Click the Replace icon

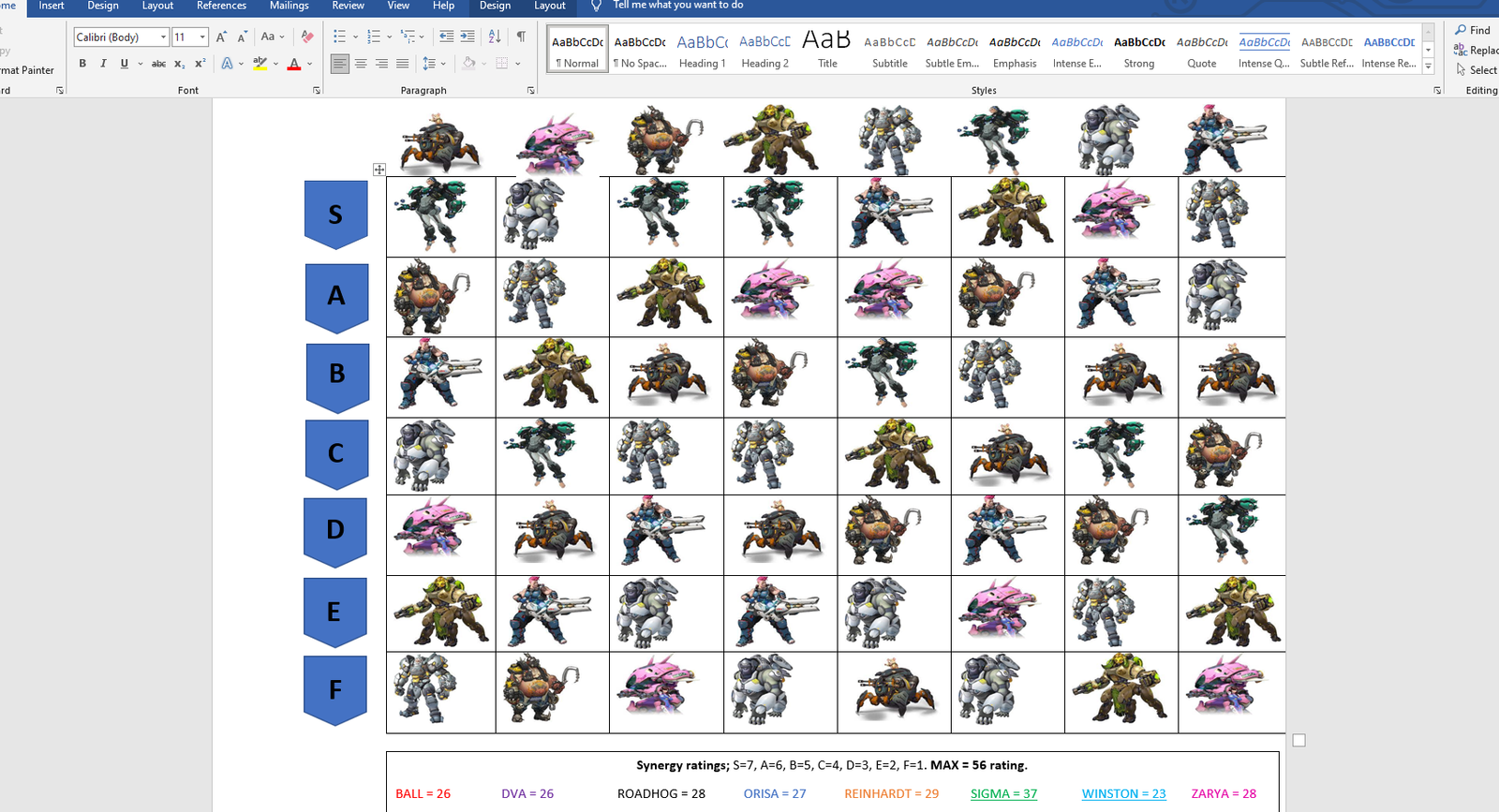coord(1460,50)
